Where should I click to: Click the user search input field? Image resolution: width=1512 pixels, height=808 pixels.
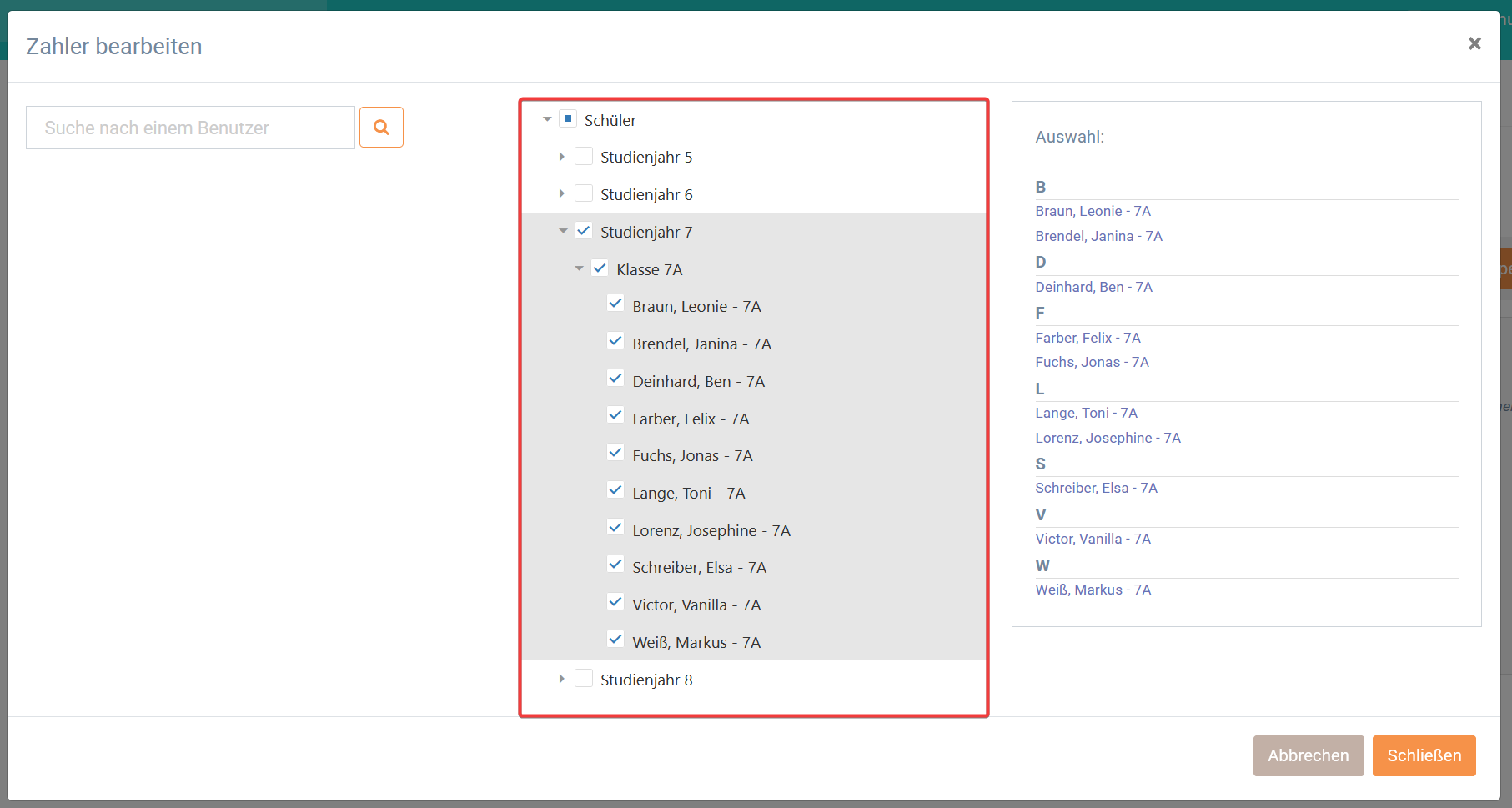point(190,128)
